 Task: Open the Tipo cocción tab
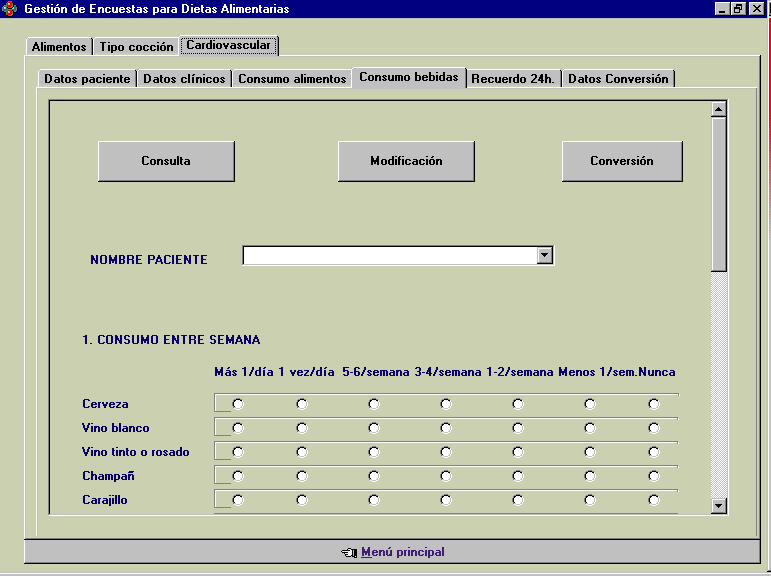pos(136,47)
